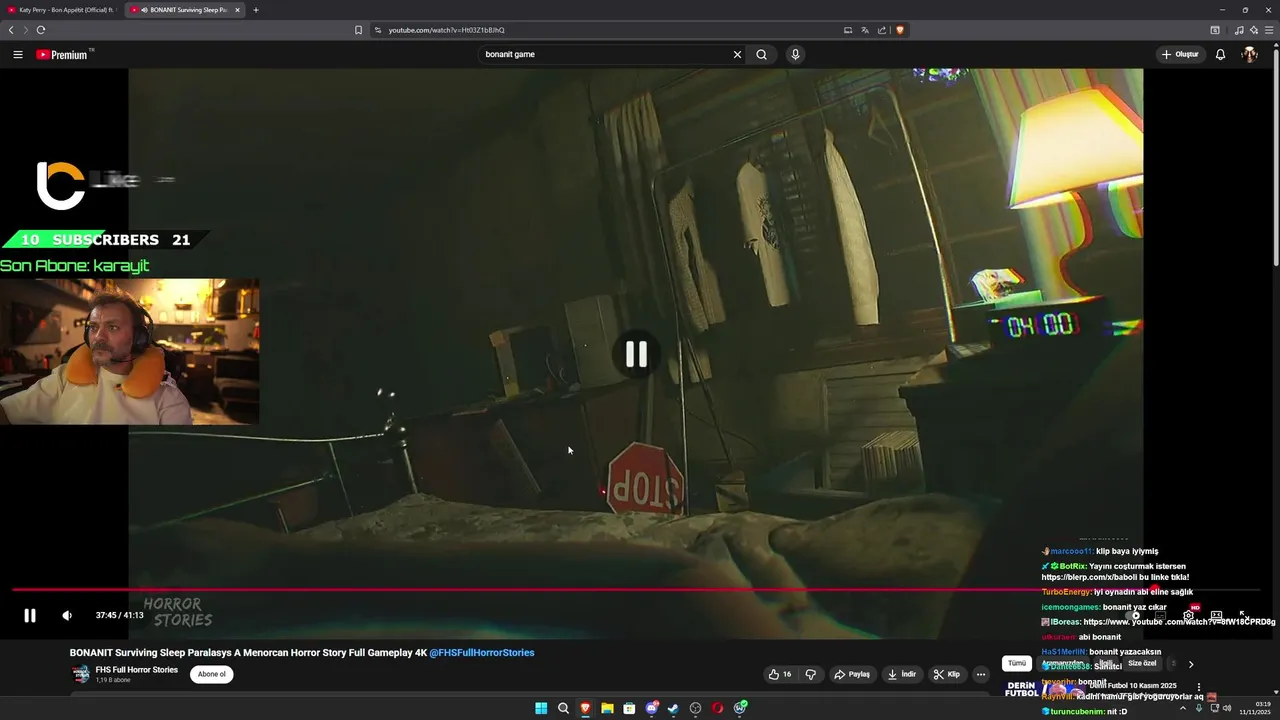Go to YouTube Premium home logo

64,54
